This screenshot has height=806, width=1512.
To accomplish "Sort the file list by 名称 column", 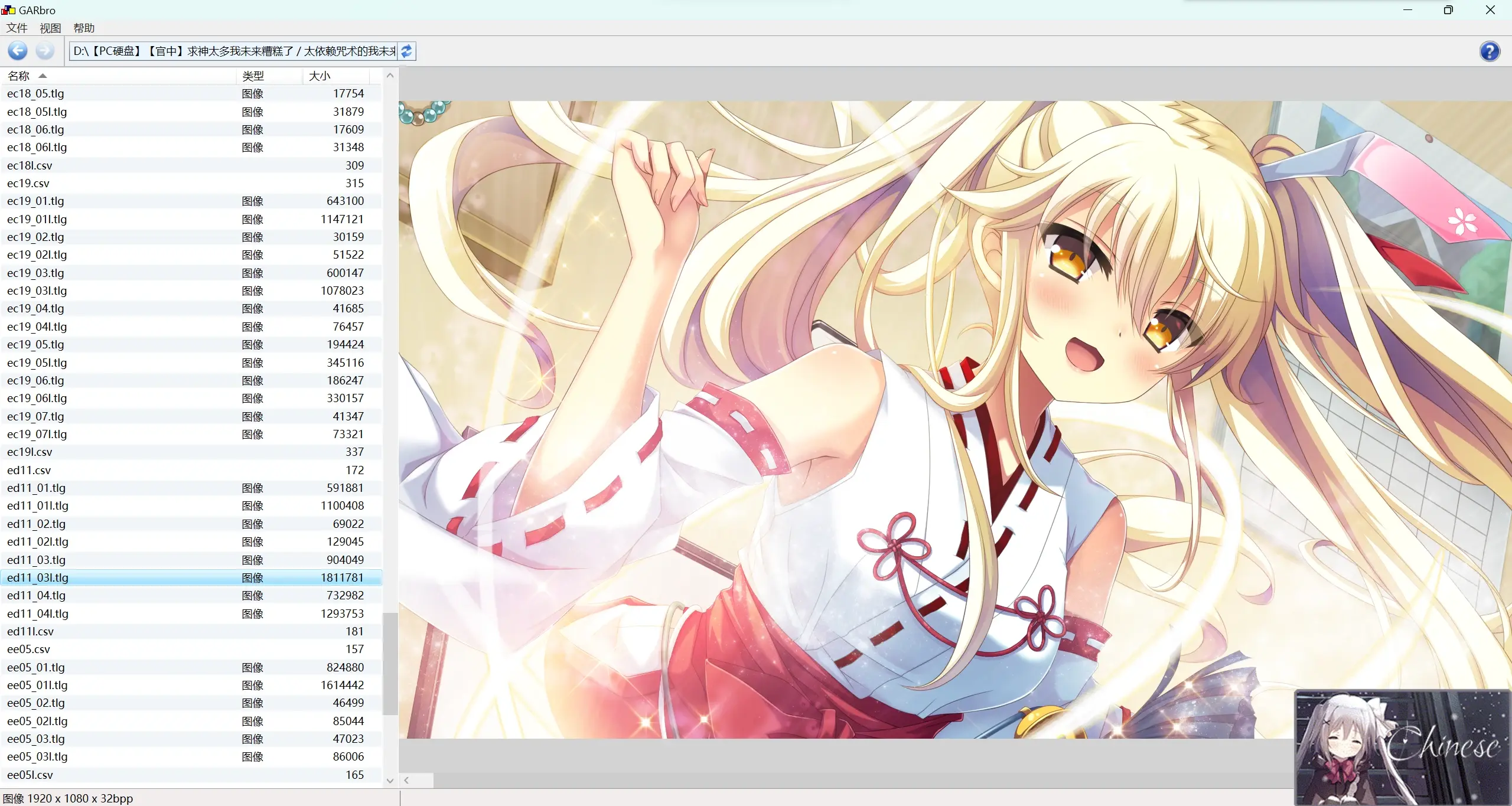I will [x=118, y=76].
